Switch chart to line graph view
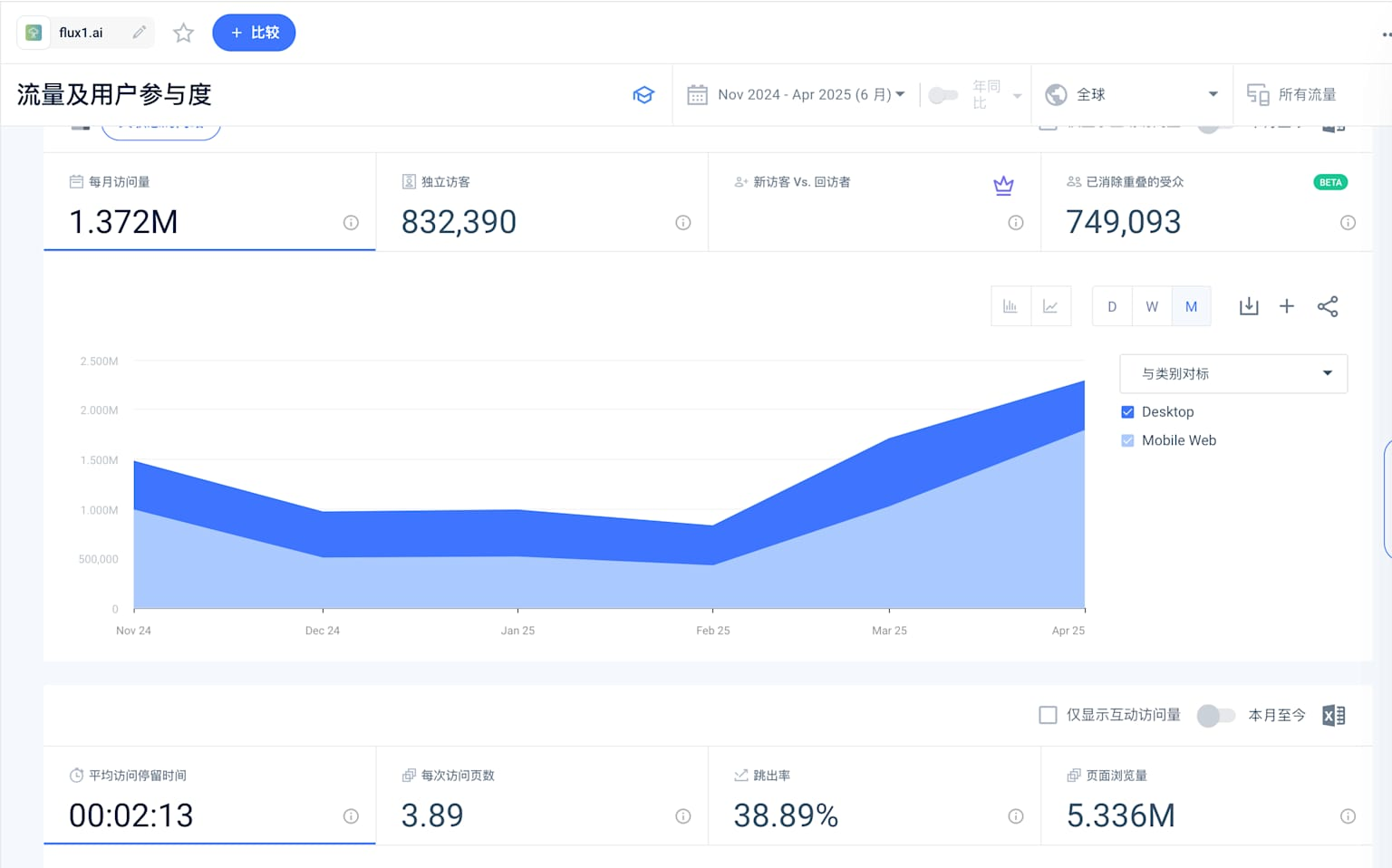Screen dimensions: 1392x868 tap(1050, 306)
